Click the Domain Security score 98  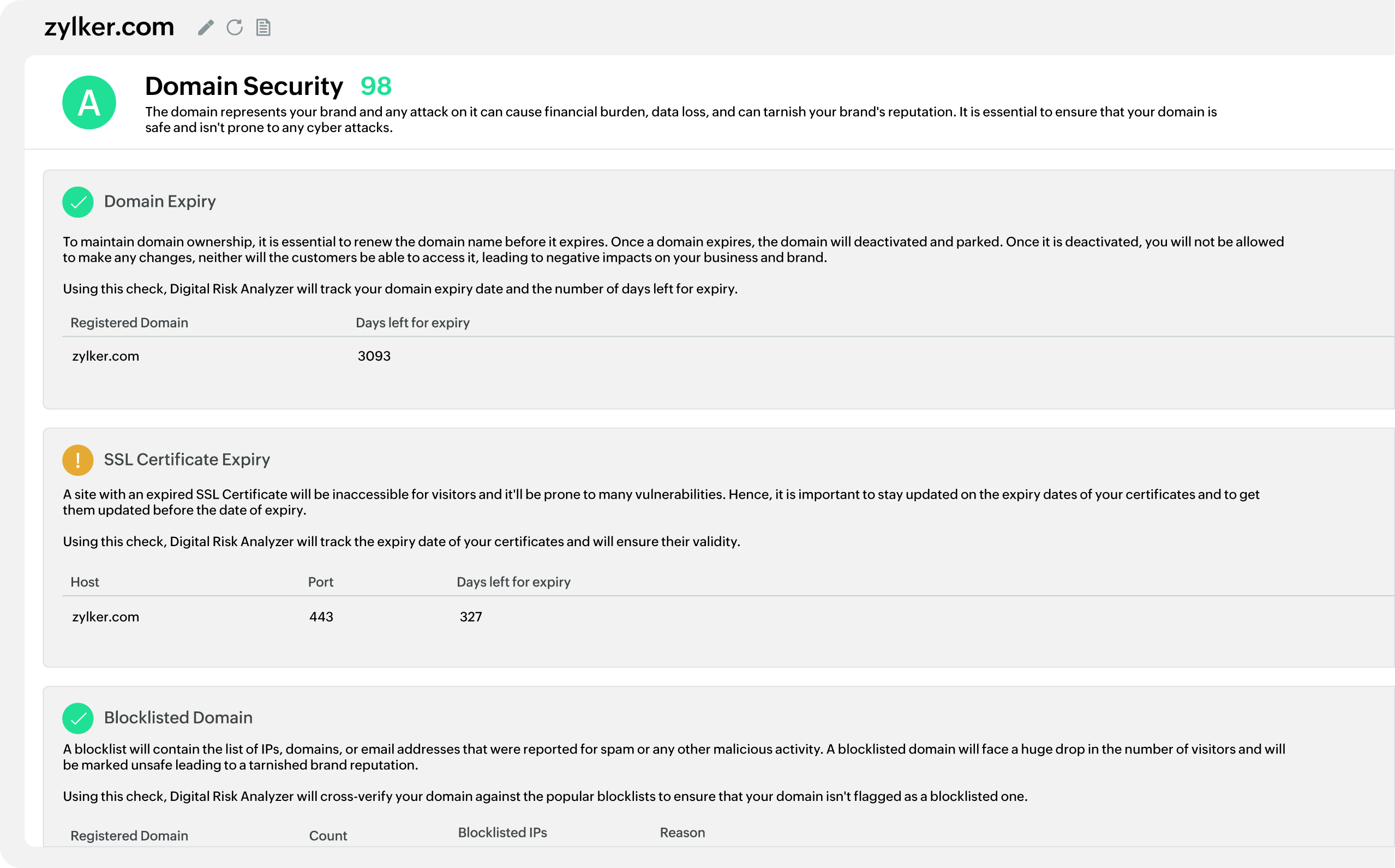(375, 86)
